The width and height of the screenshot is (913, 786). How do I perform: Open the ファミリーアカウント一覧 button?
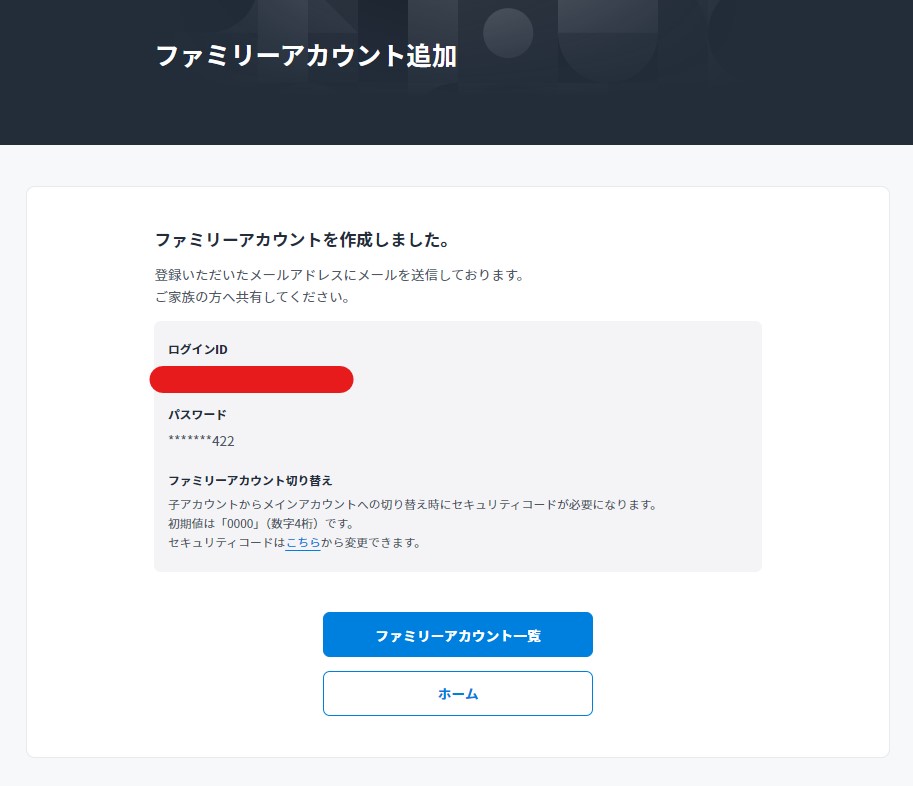(x=458, y=635)
